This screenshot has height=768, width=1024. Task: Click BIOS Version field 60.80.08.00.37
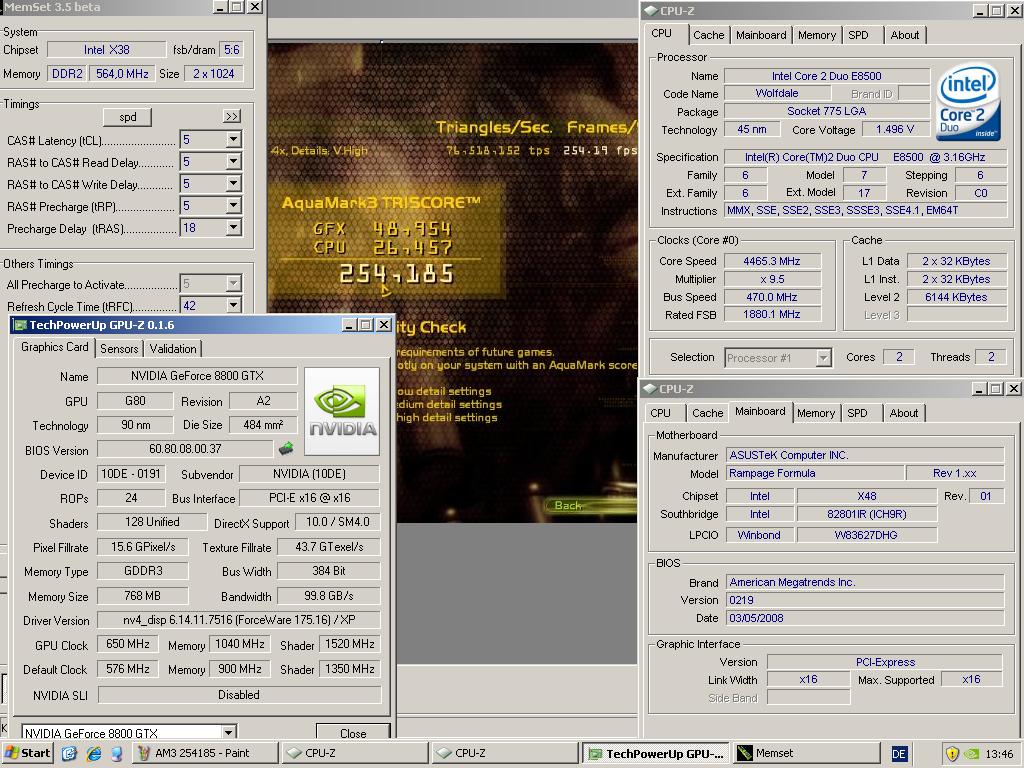tap(185, 449)
